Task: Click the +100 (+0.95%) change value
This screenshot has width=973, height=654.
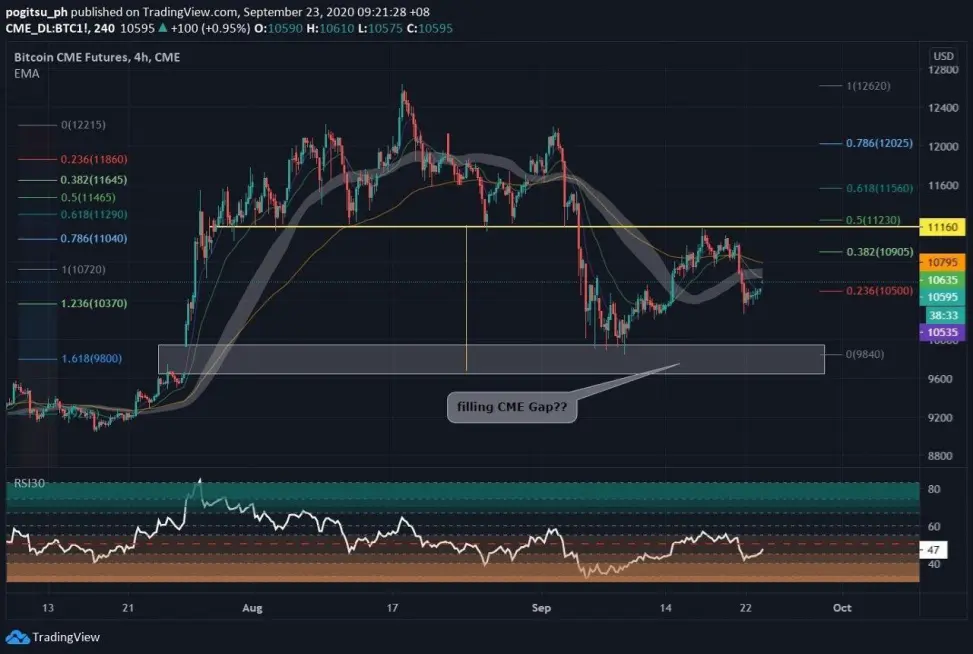Action: point(210,28)
